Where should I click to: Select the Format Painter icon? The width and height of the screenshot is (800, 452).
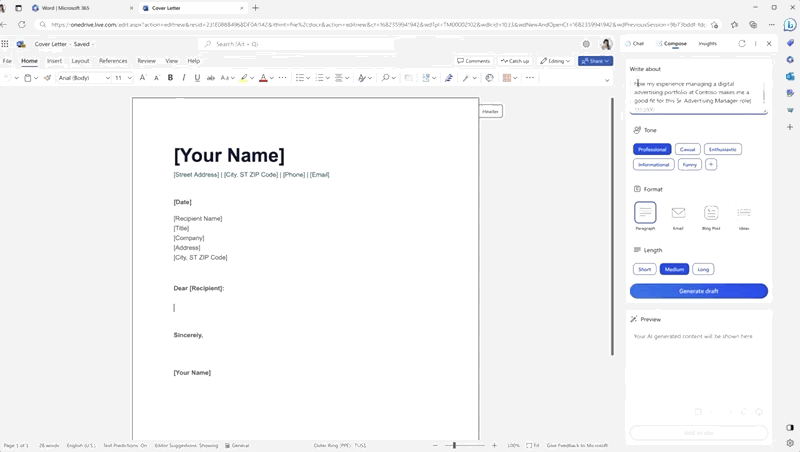47,78
